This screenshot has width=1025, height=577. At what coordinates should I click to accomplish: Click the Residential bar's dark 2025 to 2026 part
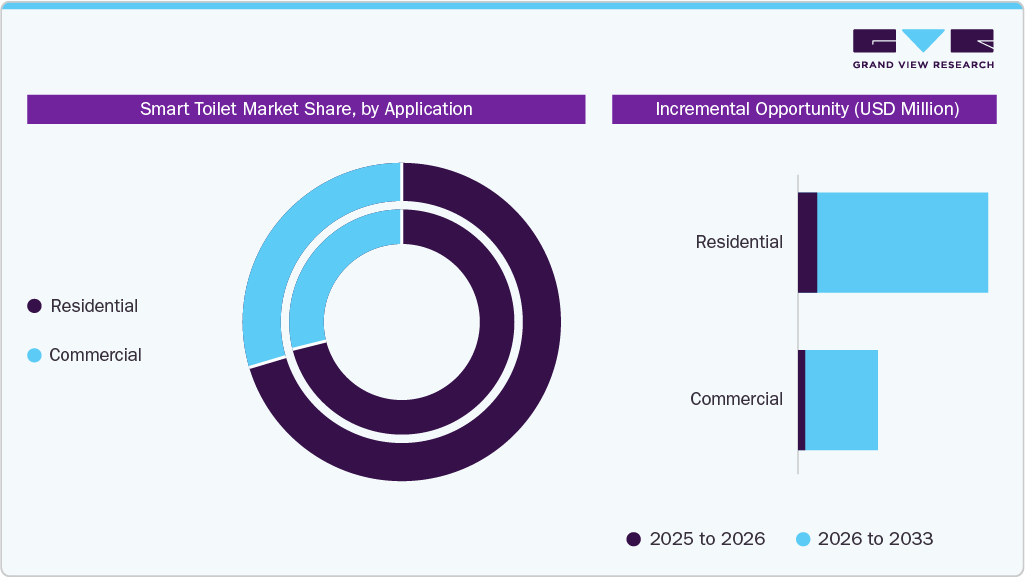(808, 242)
